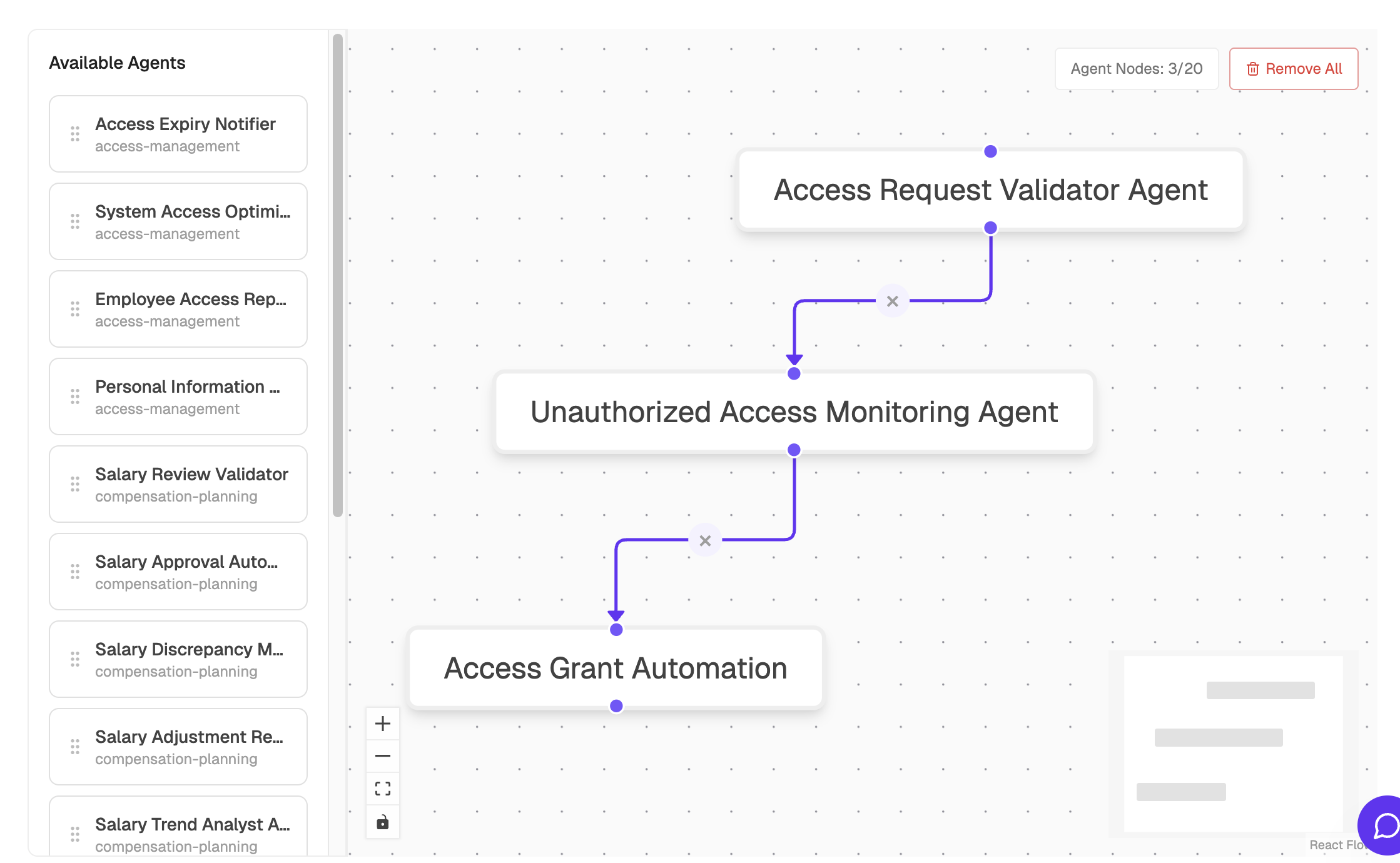
Task: Click the System Access Optimi… title
Action: click(193, 211)
